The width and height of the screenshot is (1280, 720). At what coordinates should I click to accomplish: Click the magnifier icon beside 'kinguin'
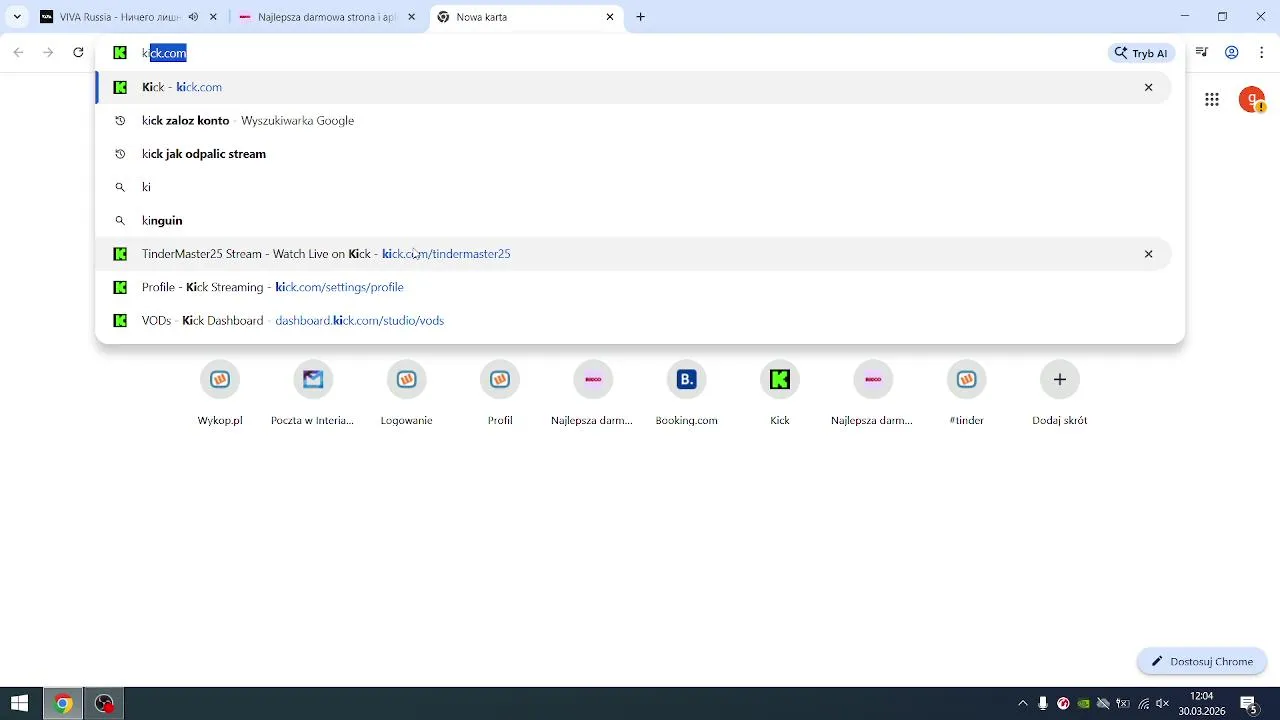coord(120,220)
